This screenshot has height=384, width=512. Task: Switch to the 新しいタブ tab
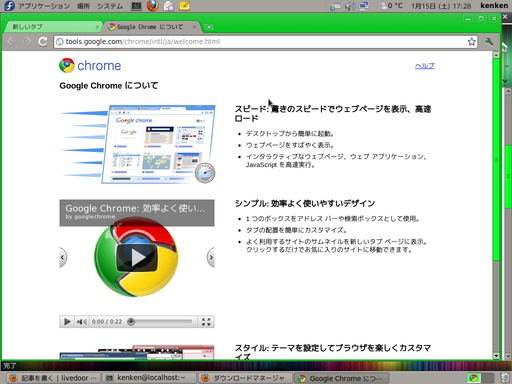pyautogui.click(x=52, y=27)
